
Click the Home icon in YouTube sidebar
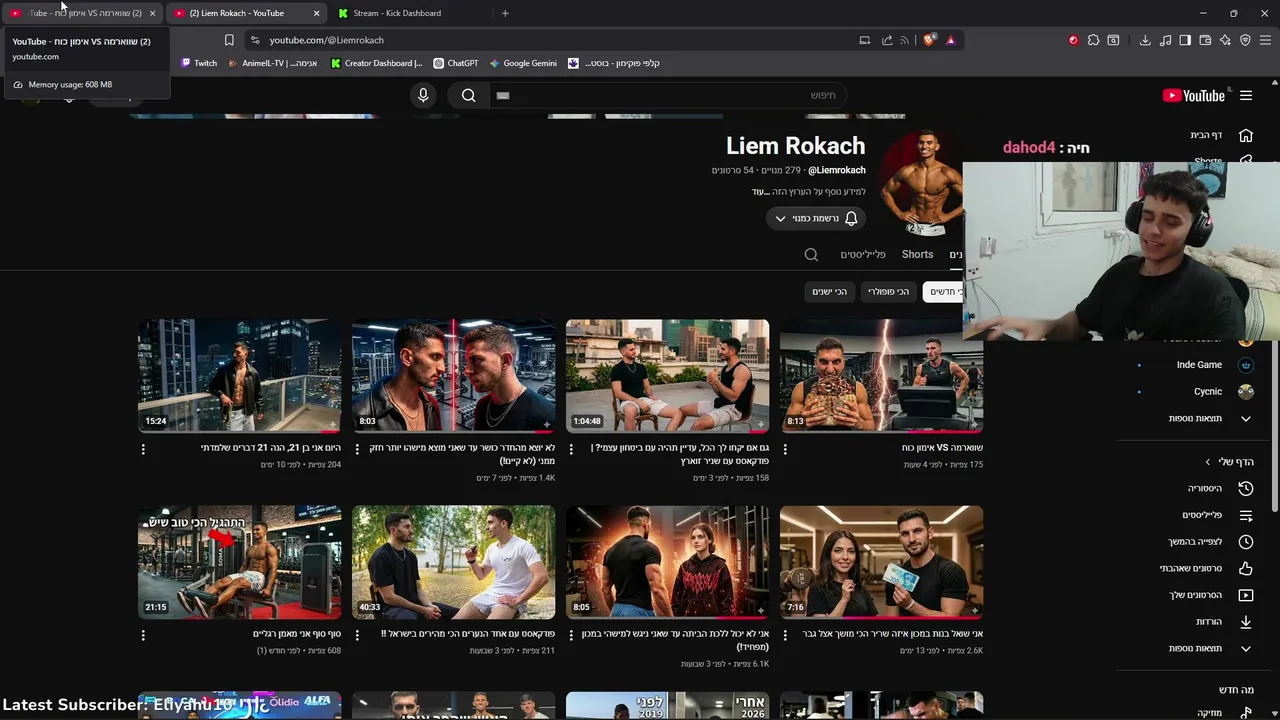pos(1246,135)
